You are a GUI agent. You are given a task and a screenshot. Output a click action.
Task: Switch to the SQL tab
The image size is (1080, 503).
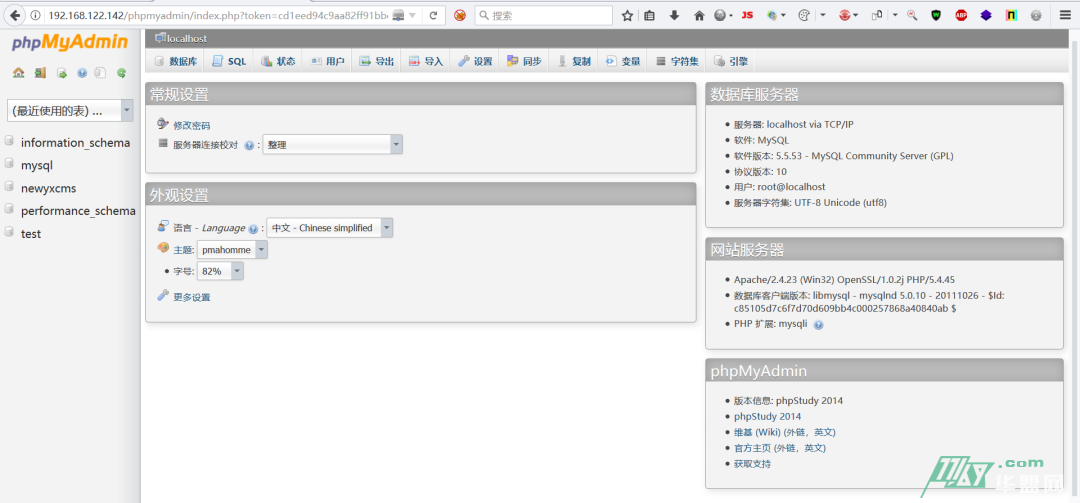point(229,61)
